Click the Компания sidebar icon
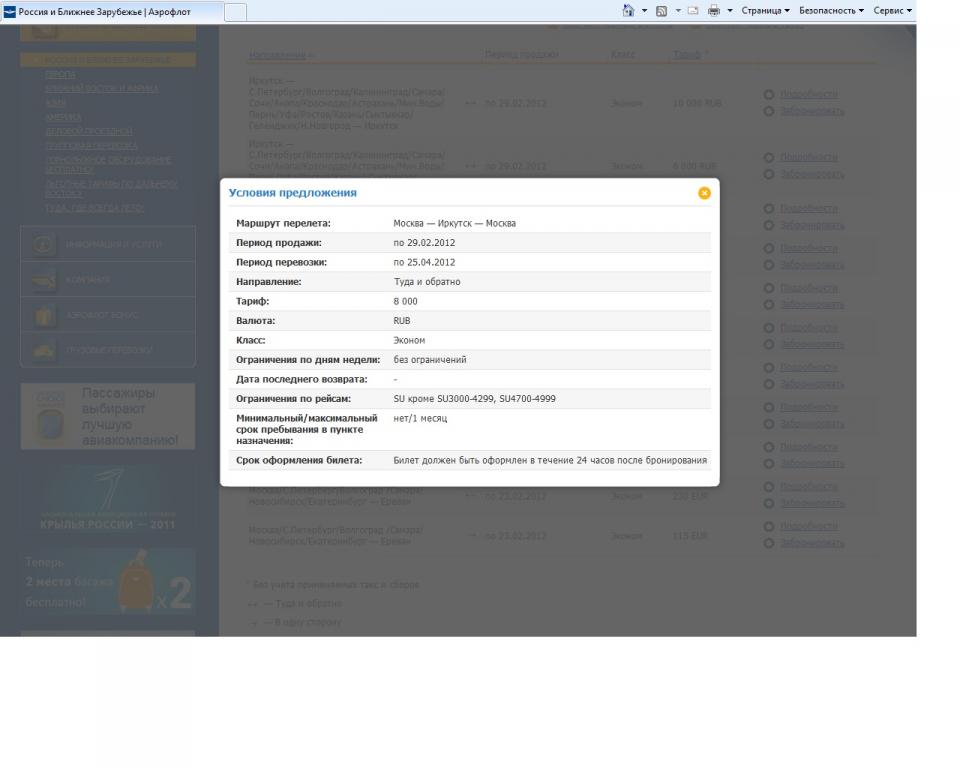 44,280
